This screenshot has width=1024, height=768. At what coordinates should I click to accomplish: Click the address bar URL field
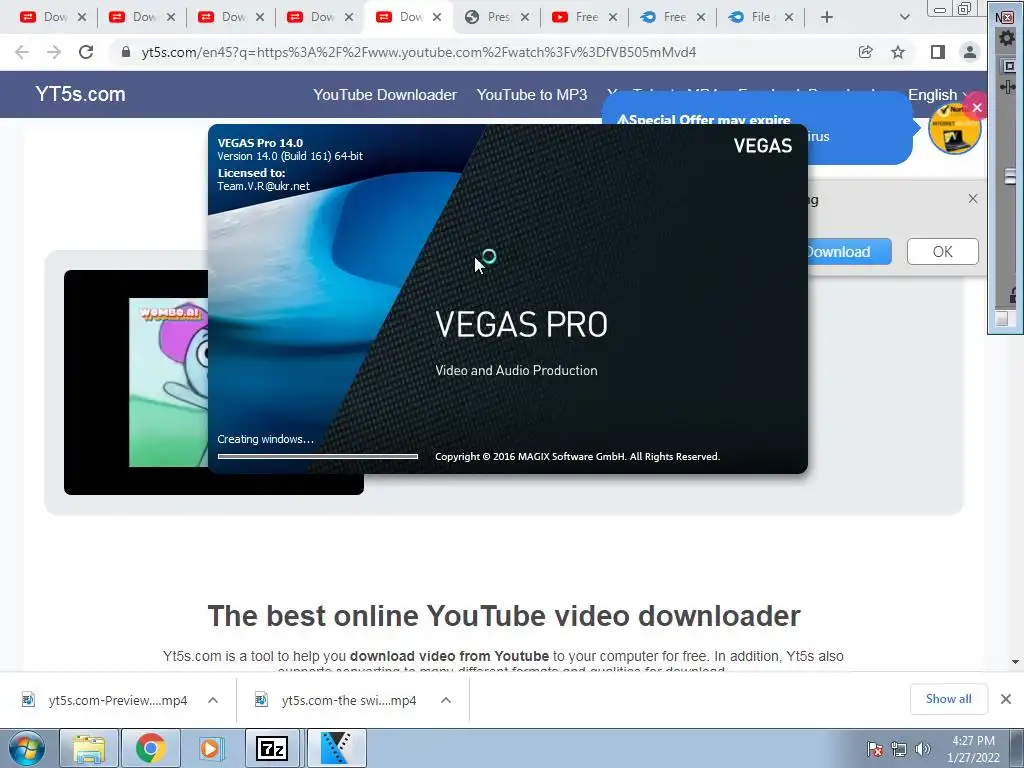(x=419, y=52)
